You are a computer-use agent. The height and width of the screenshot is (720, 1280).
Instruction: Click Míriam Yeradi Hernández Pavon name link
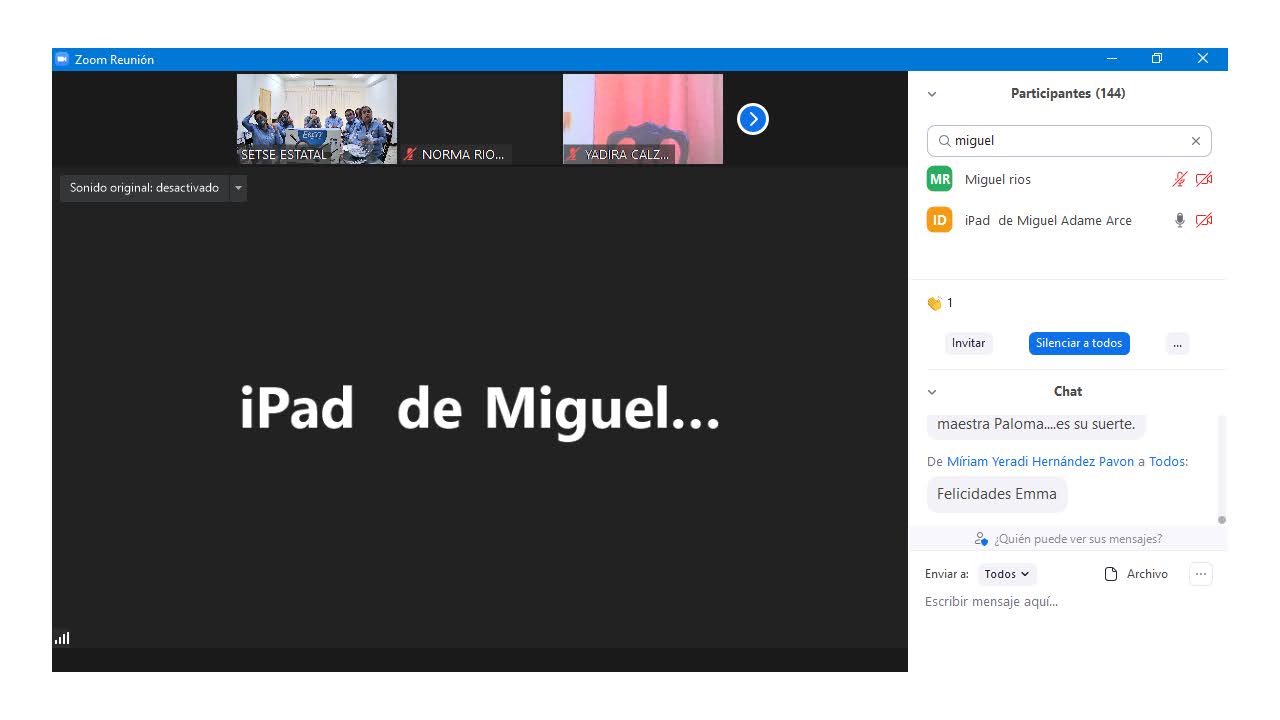click(1040, 462)
